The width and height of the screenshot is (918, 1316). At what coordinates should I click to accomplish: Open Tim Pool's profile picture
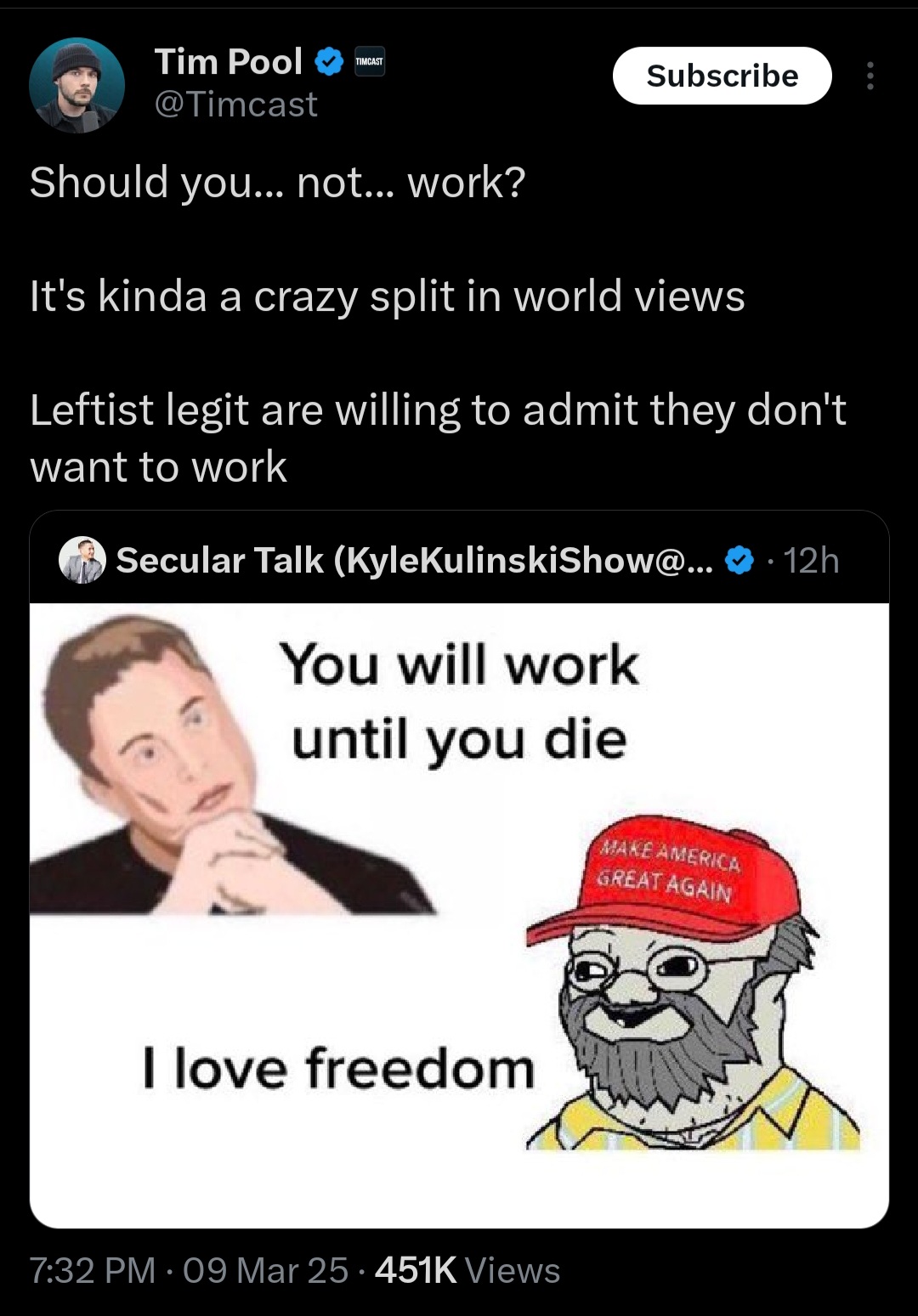[x=76, y=85]
